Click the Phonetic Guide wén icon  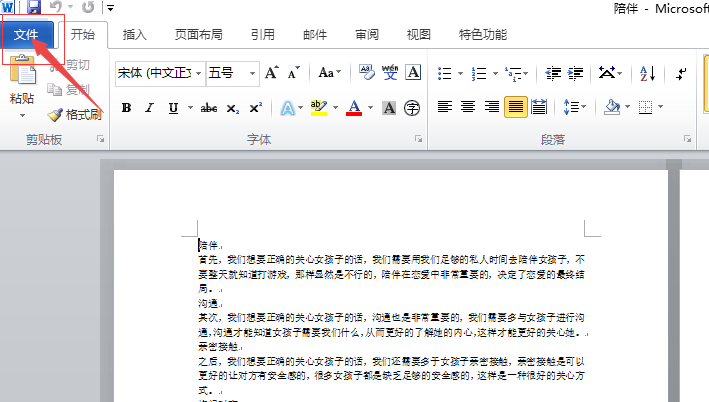click(390, 72)
